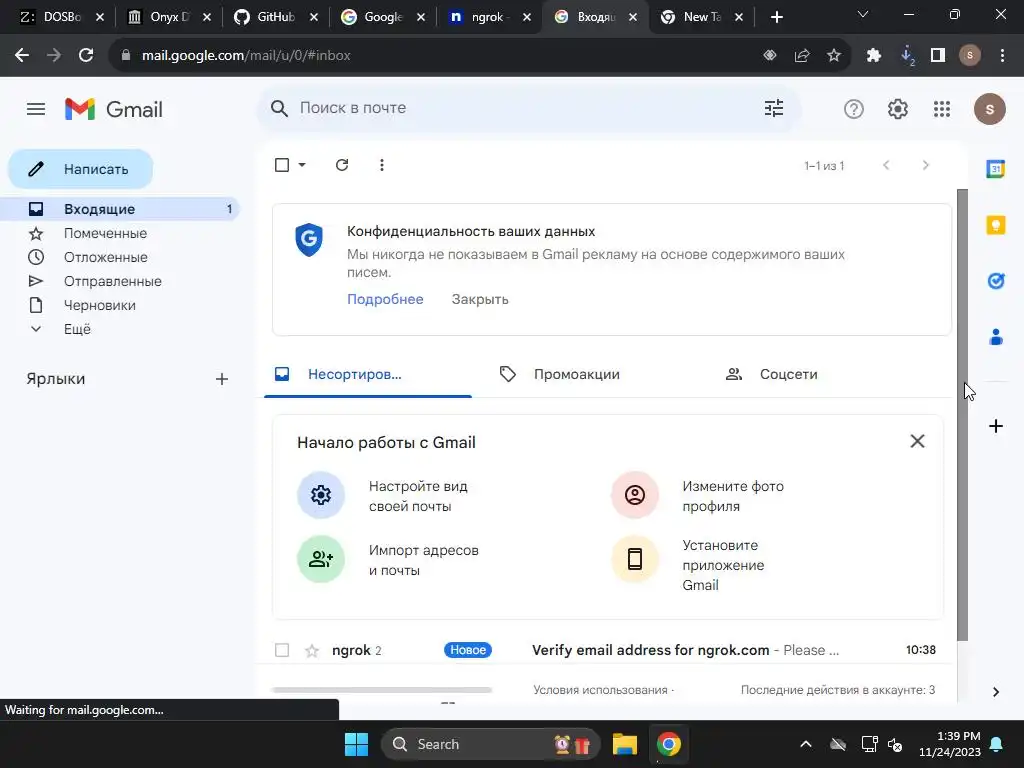Image resolution: width=1024 pixels, height=768 pixels.
Task: Open the Отложенные folder
Action: (x=105, y=257)
